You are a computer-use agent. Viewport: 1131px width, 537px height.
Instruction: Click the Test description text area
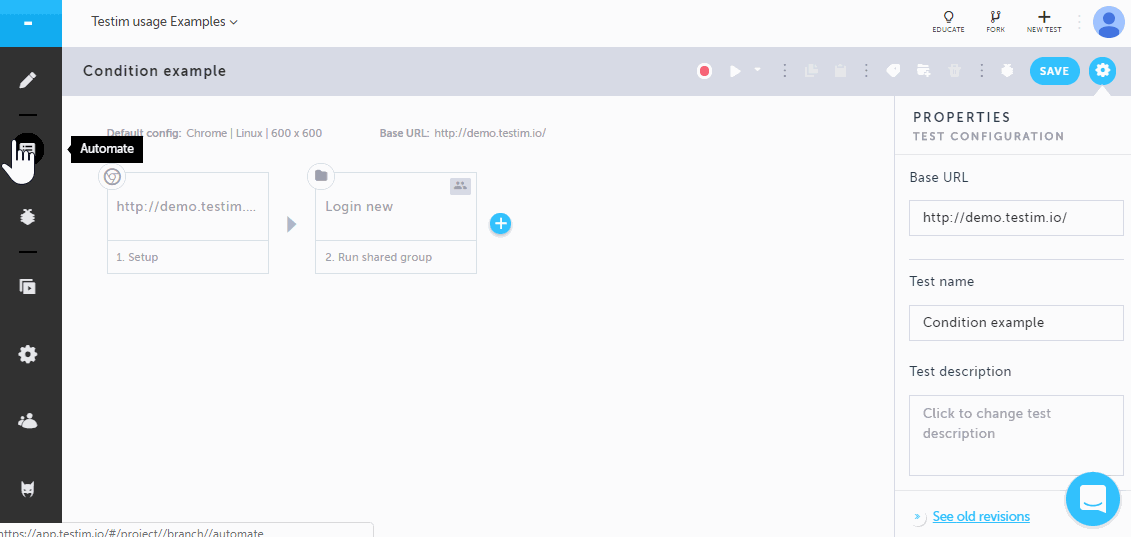point(1016,435)
